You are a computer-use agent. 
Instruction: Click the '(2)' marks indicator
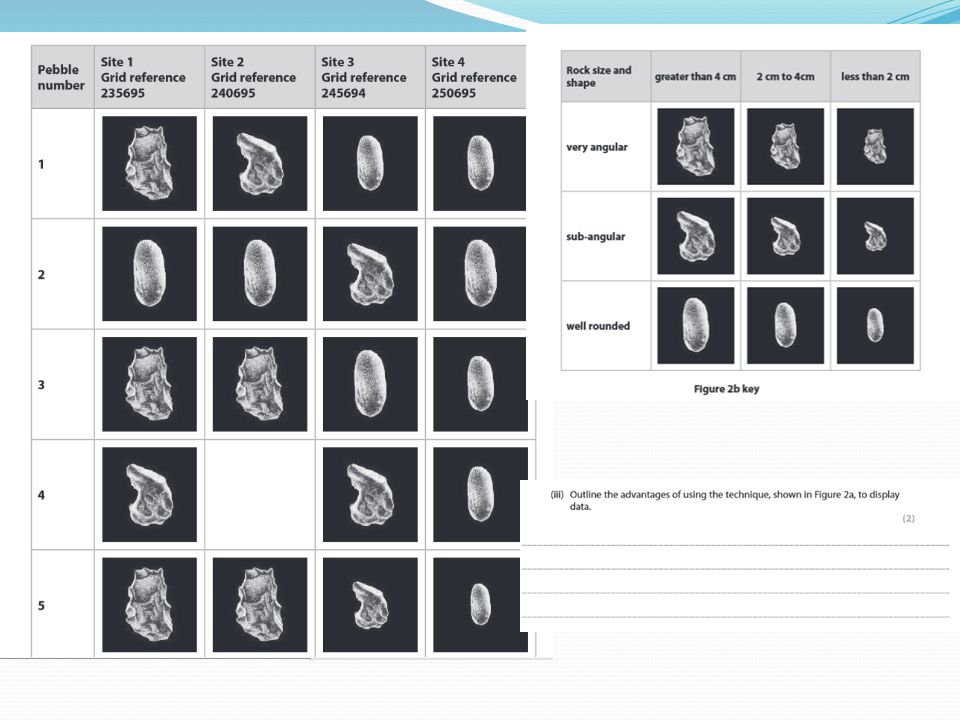coord(909,519)
